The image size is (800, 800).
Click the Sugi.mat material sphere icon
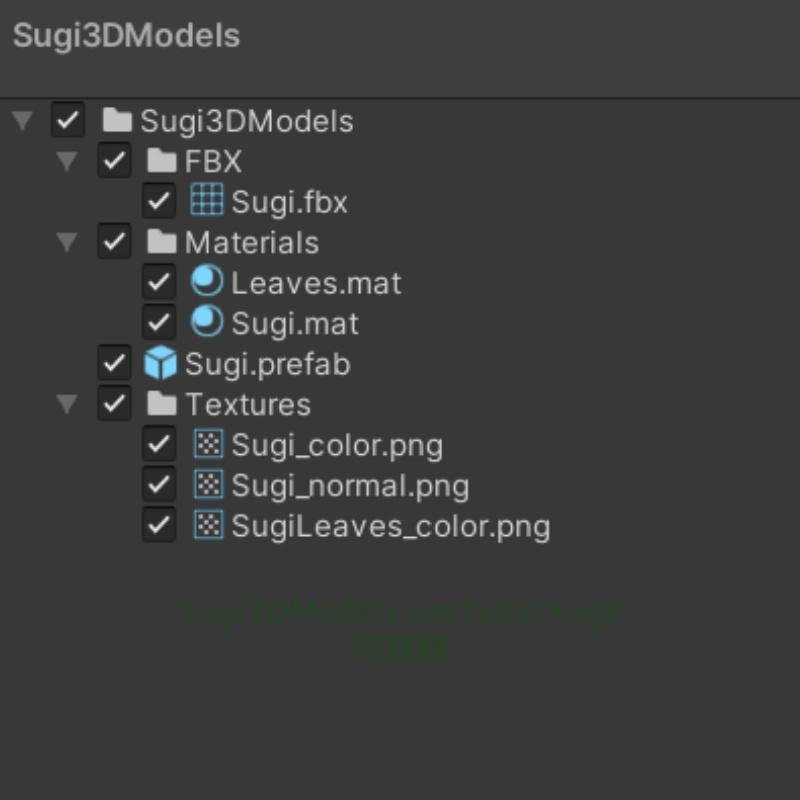206,323
